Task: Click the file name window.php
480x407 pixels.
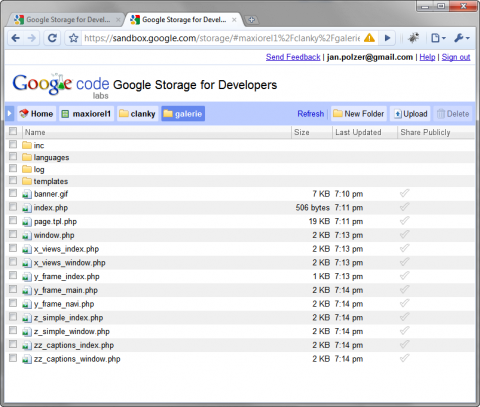Action: (x=54, y=235)
